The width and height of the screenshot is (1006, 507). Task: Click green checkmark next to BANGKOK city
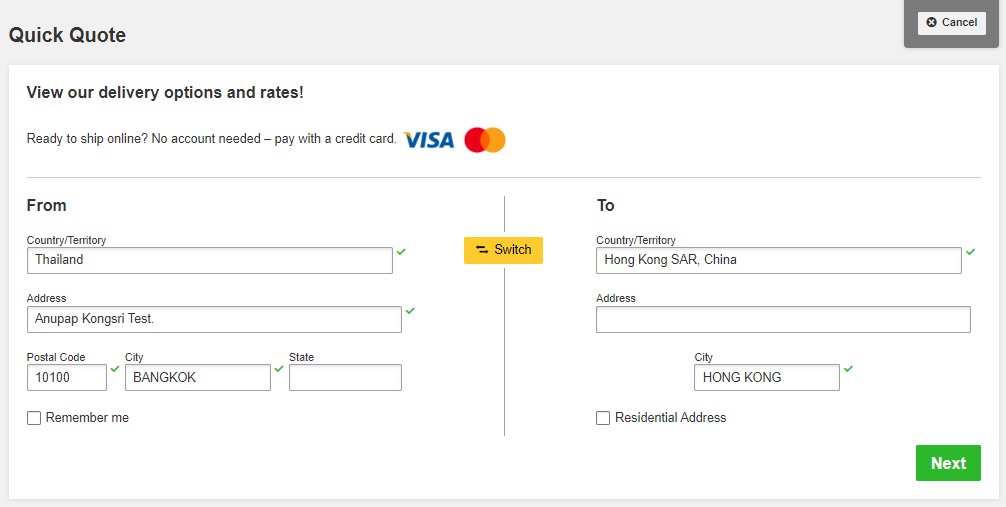coord(279,369)
